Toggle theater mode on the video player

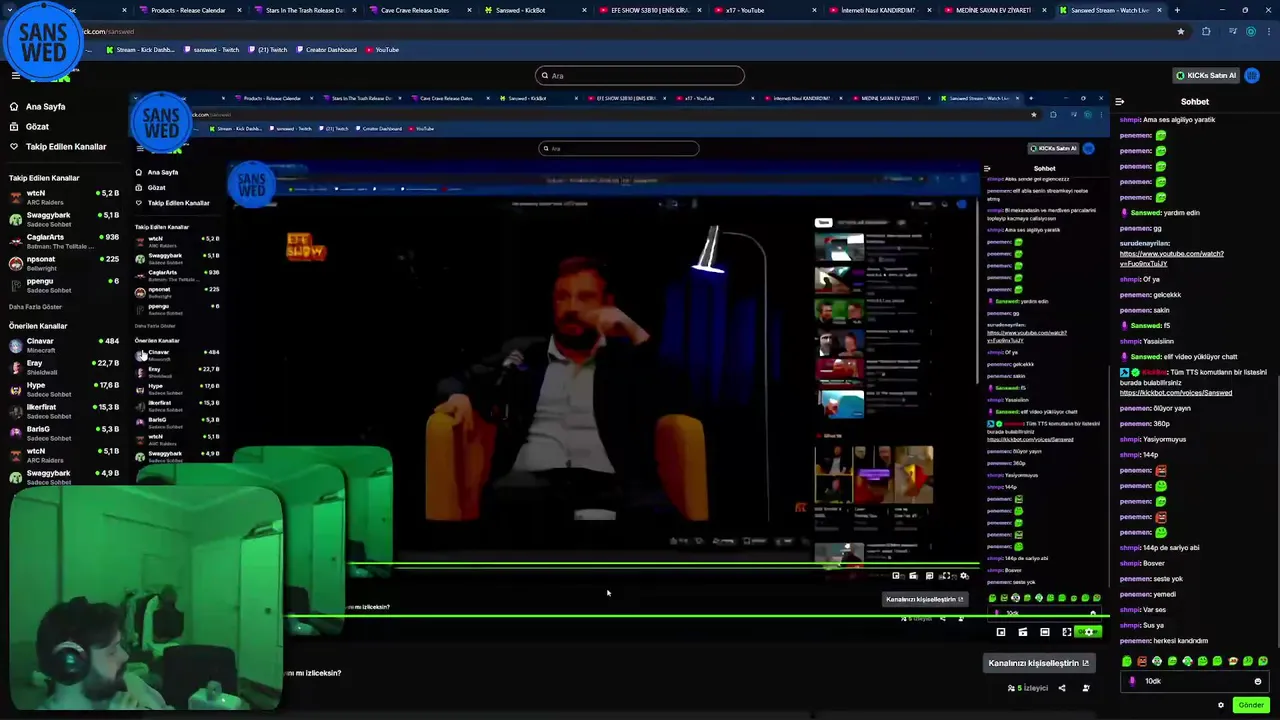(1045, 632)
